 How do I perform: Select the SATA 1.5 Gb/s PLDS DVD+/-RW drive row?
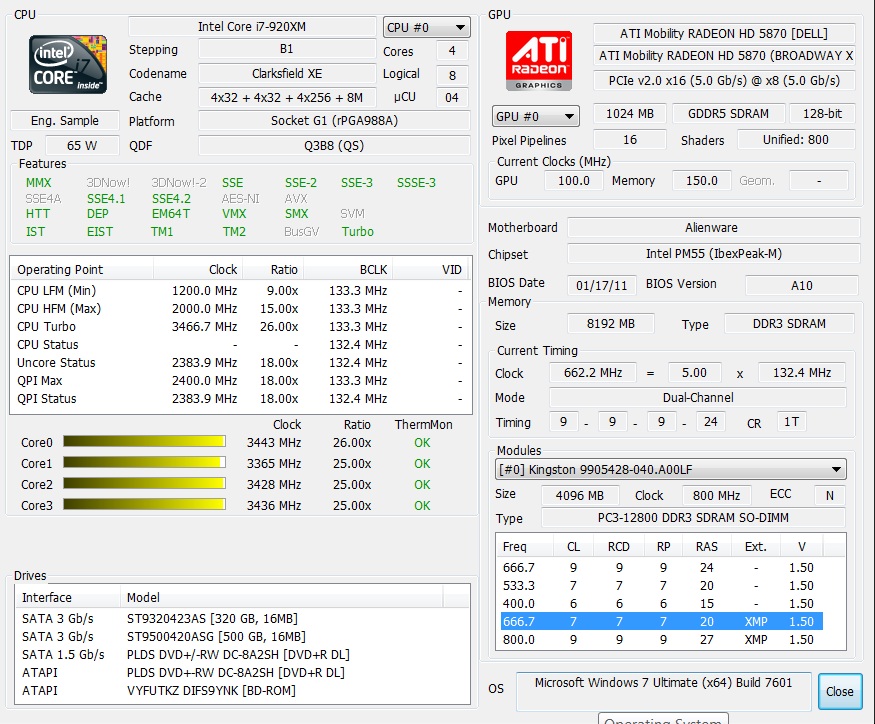click(x=242, y=654)
